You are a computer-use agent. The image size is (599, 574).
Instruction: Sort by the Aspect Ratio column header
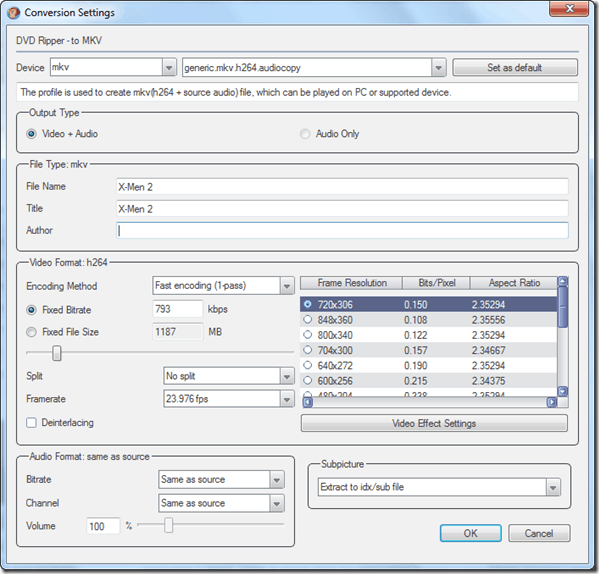click(514, 283)
